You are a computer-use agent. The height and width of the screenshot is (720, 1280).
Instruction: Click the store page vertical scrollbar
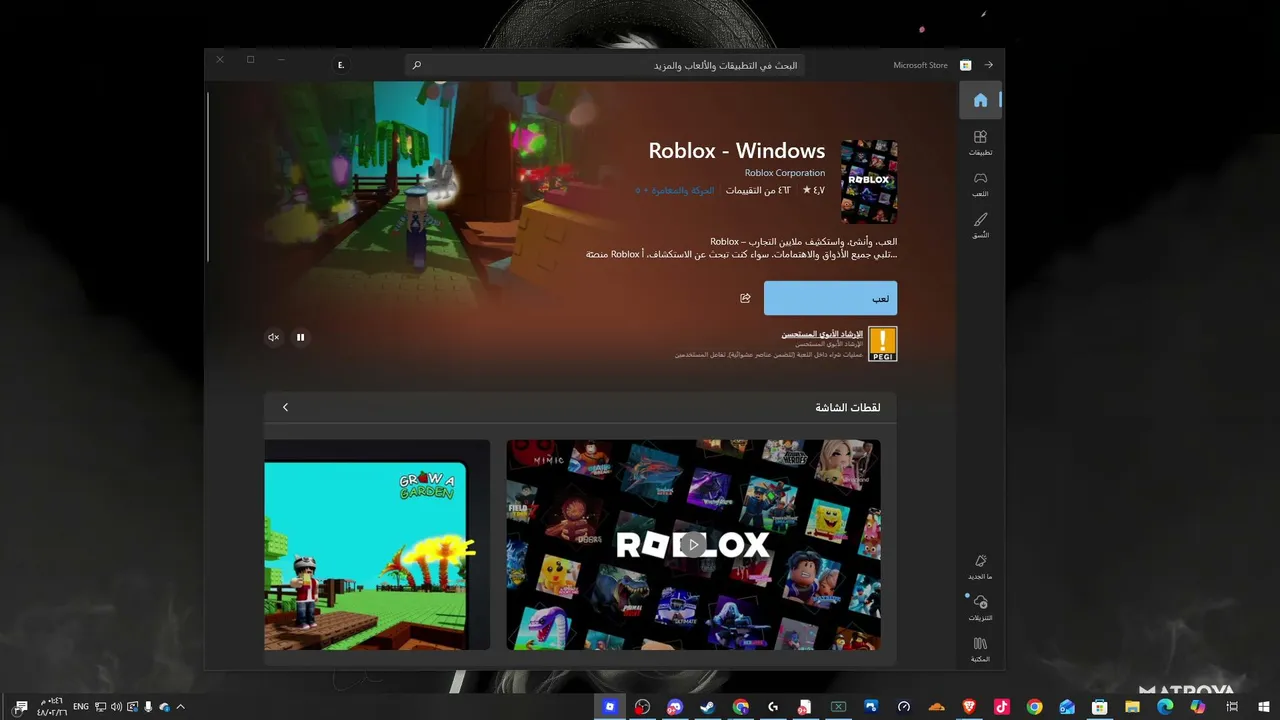(x=209, y=177)
